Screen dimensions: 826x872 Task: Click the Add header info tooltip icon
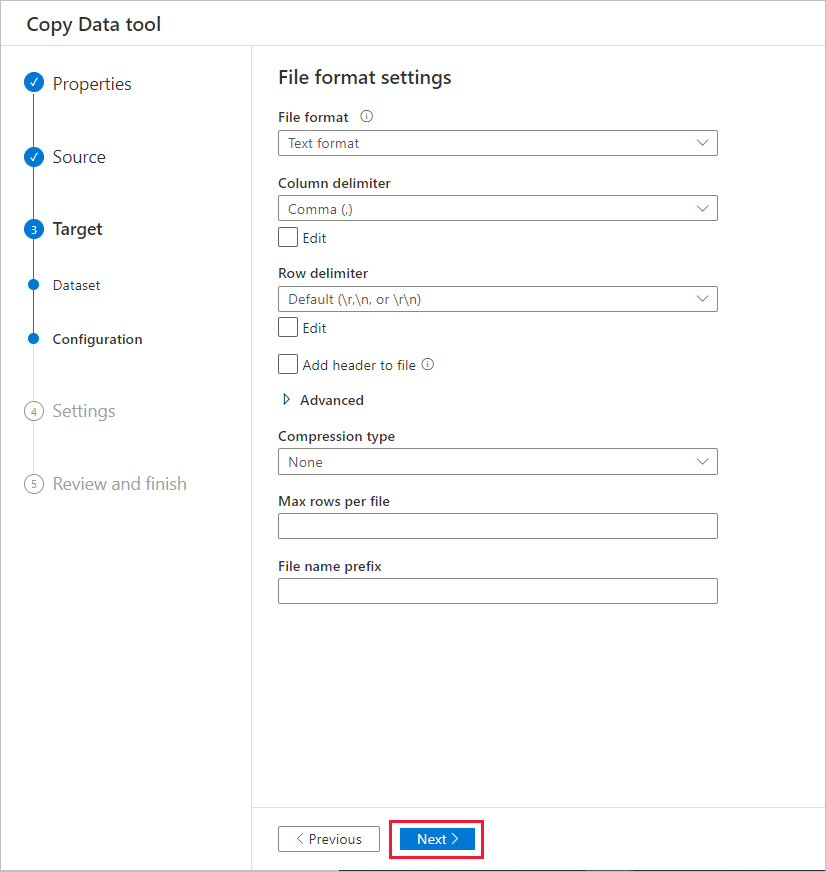click(428, 364)
